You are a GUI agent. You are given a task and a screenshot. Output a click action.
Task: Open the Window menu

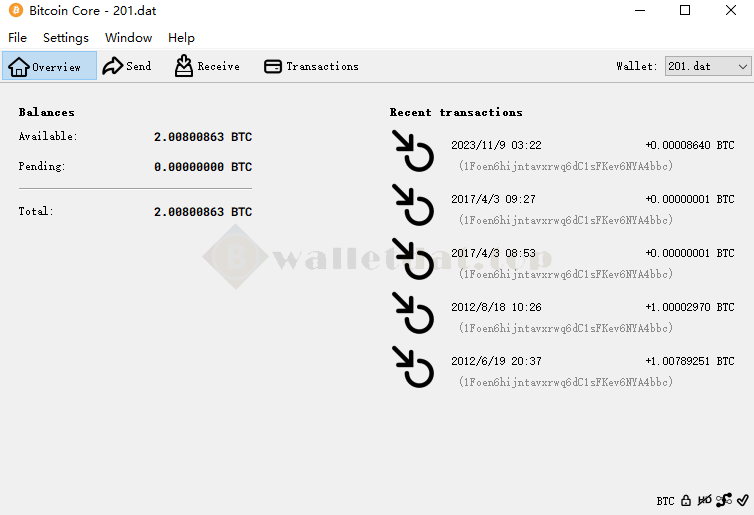128,38
